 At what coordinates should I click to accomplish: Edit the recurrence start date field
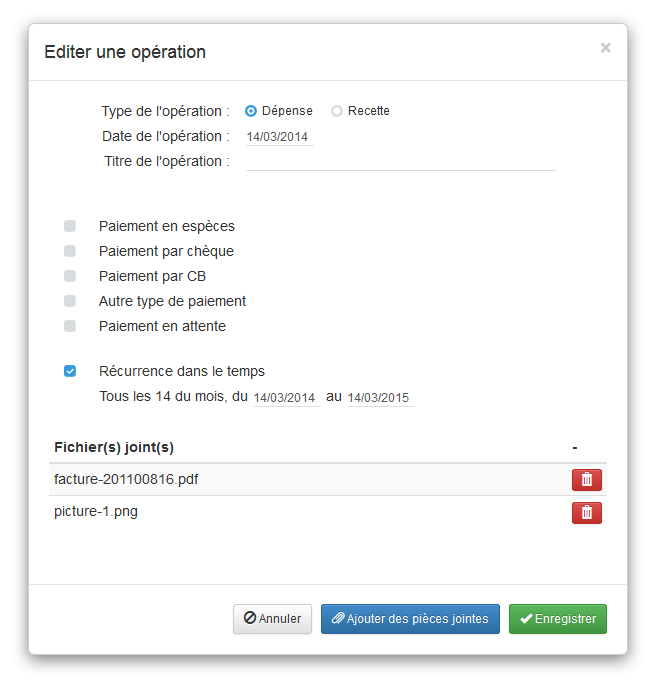[x=286, y=398]
